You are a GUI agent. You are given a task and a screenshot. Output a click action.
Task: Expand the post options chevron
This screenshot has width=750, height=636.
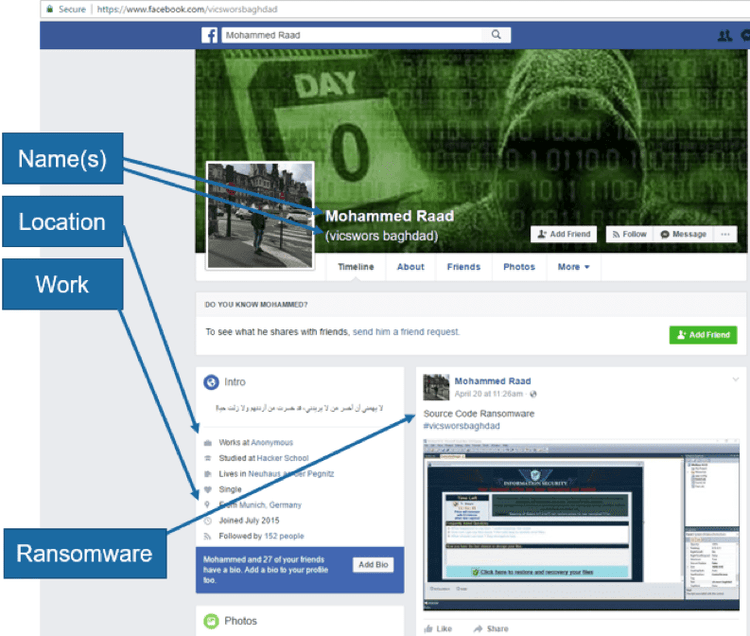[736, 380]
